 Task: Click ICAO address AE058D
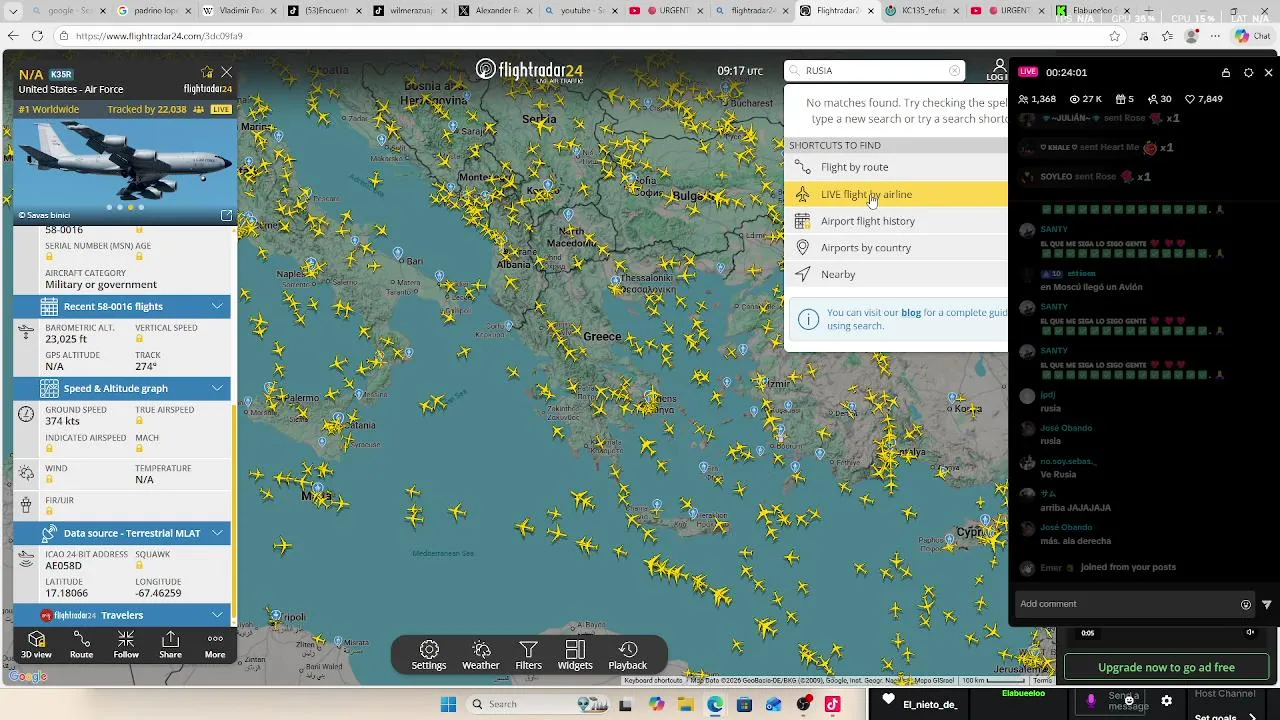(x=64, y=566)
